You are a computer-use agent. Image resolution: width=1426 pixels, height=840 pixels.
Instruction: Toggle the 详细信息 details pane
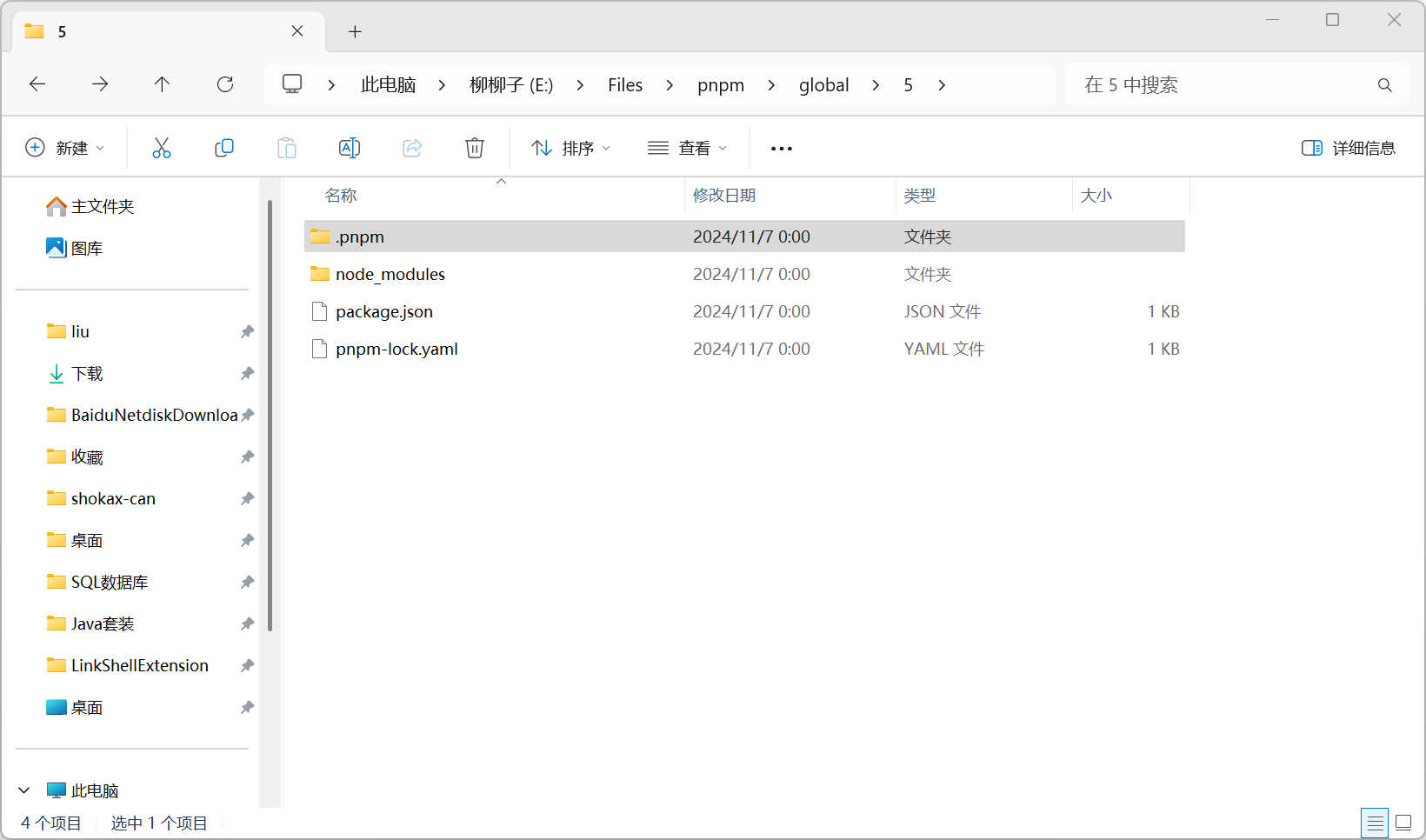pos(1349,148)
